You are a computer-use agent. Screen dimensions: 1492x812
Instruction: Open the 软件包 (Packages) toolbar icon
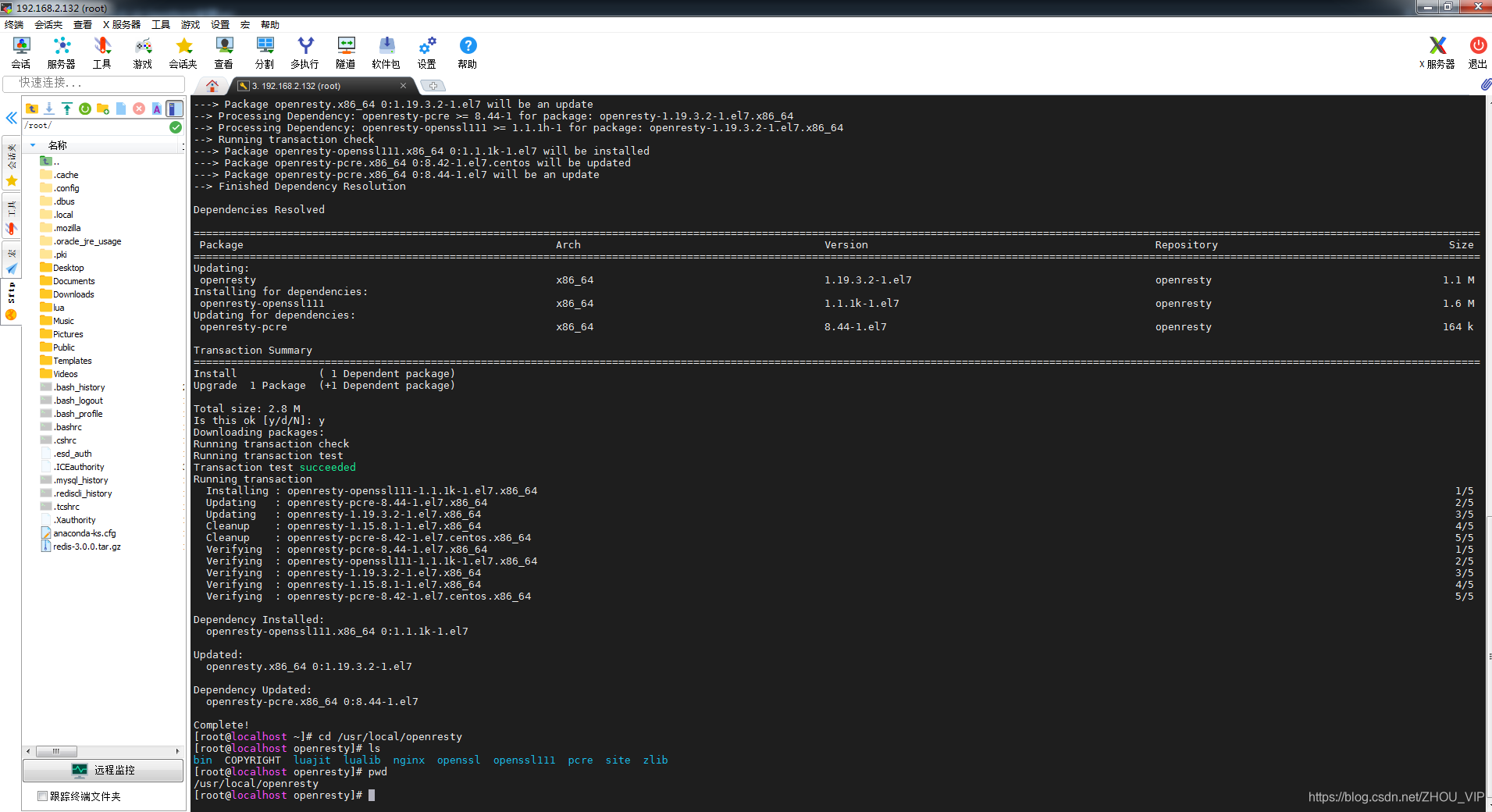tap(386, 53)
